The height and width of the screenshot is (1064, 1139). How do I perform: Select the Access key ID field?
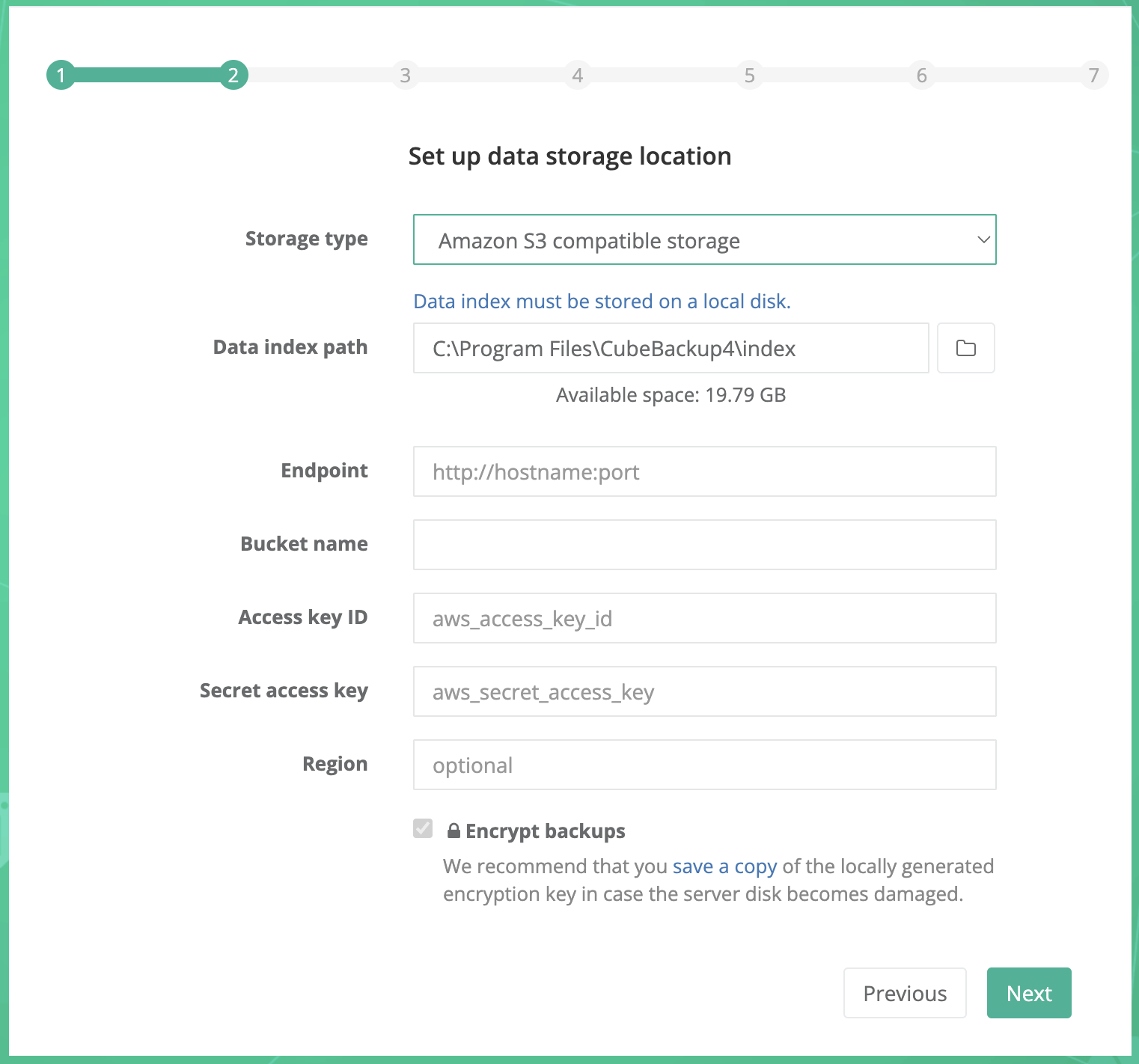point(703,618)
